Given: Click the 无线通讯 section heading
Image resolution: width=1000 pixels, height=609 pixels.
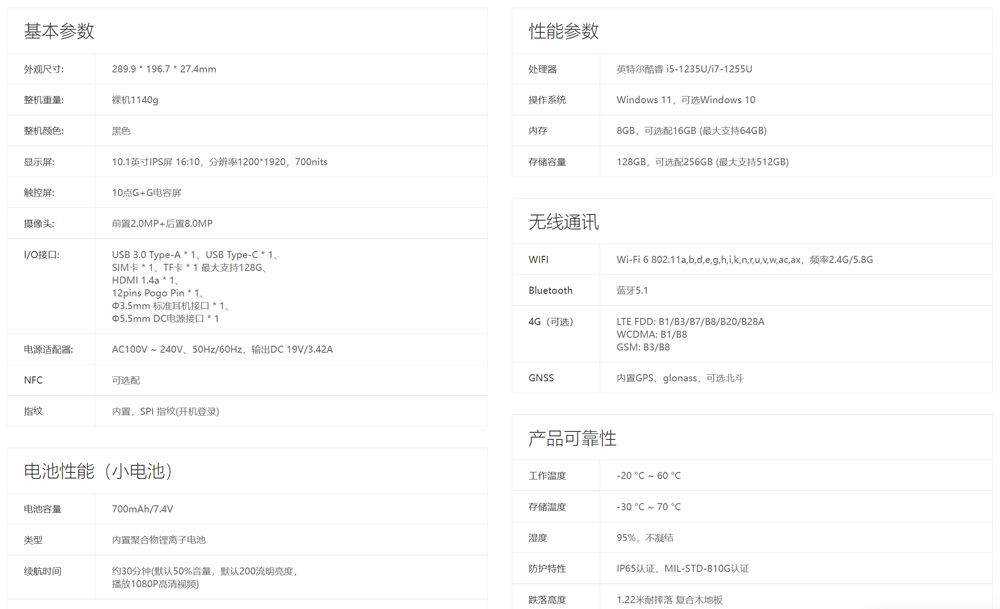Looking at the screenshot, I should pos(564,222).
